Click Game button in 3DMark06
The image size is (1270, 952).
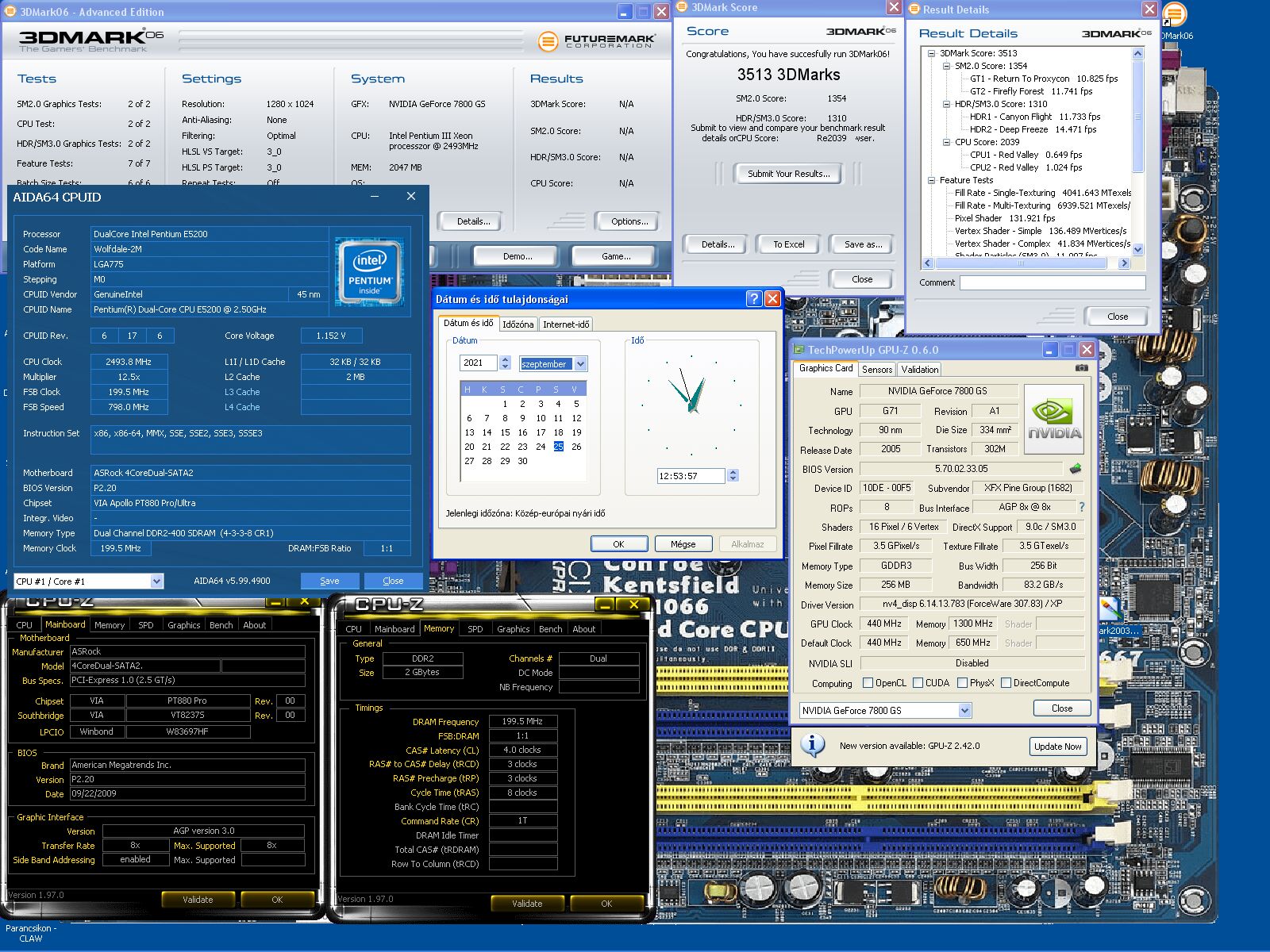[616, 256]
